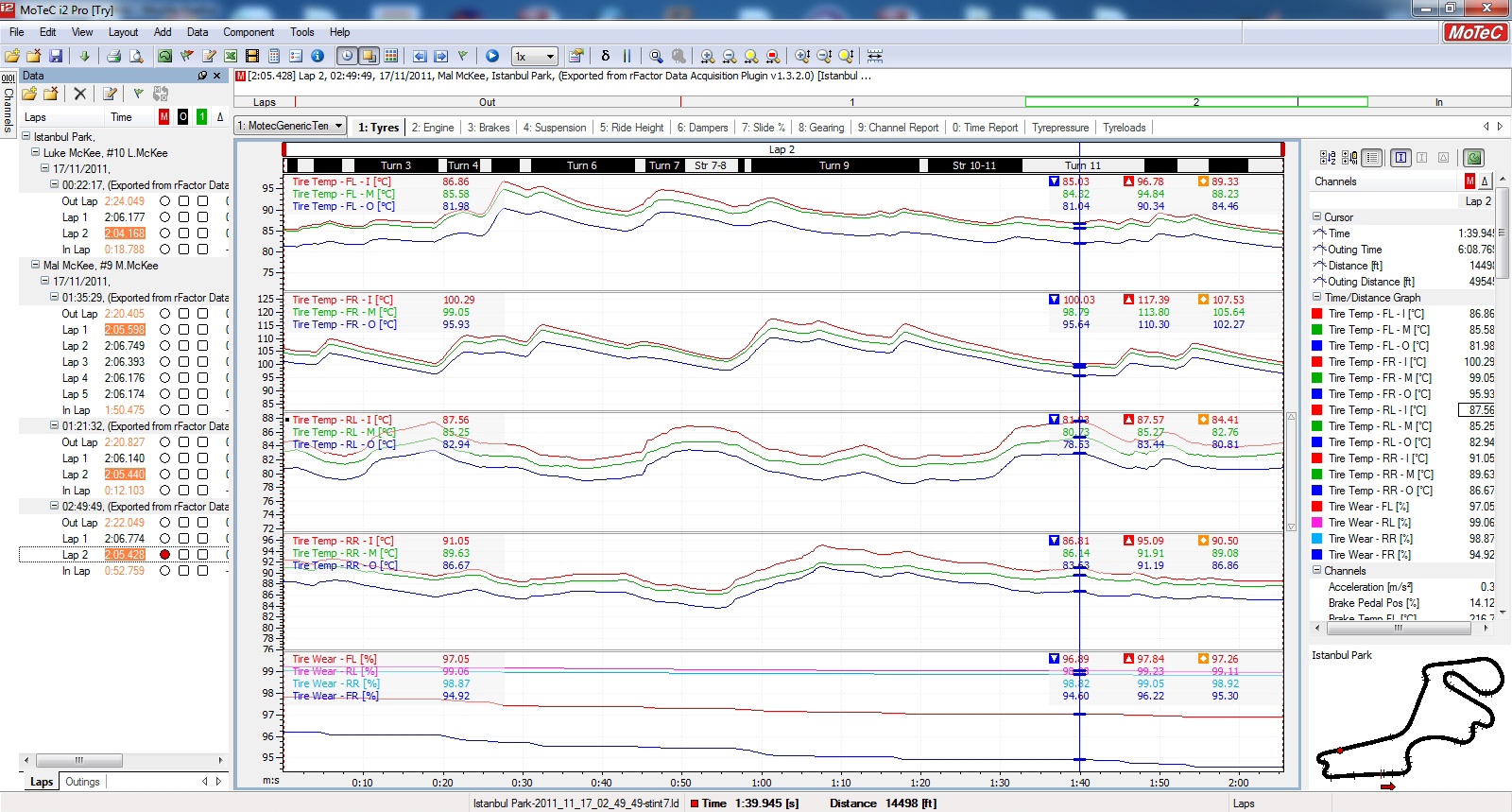The image size is (1512, 812).
Task: Tick first overlay checkbox for In Lap 1:50.475
Action: click(x=184, y=410)
